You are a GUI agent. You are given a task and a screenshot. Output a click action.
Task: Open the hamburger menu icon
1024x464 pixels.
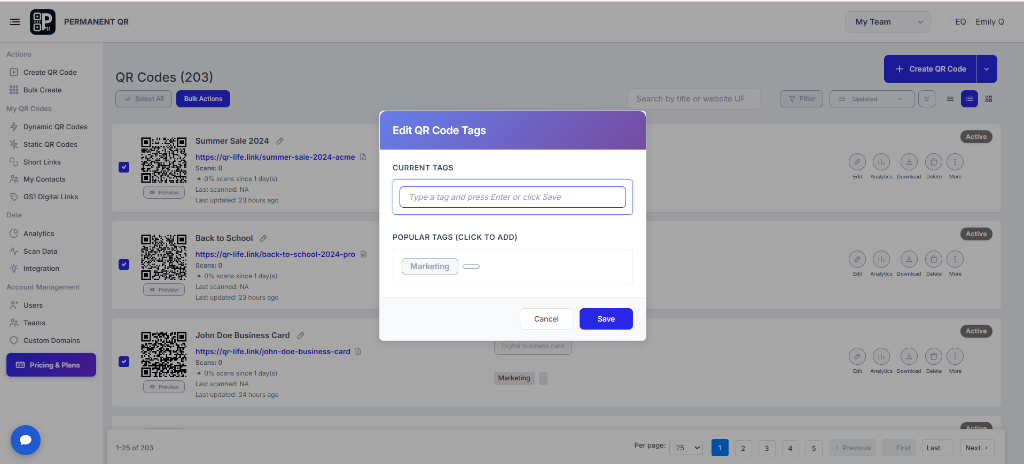pos(14,22)
